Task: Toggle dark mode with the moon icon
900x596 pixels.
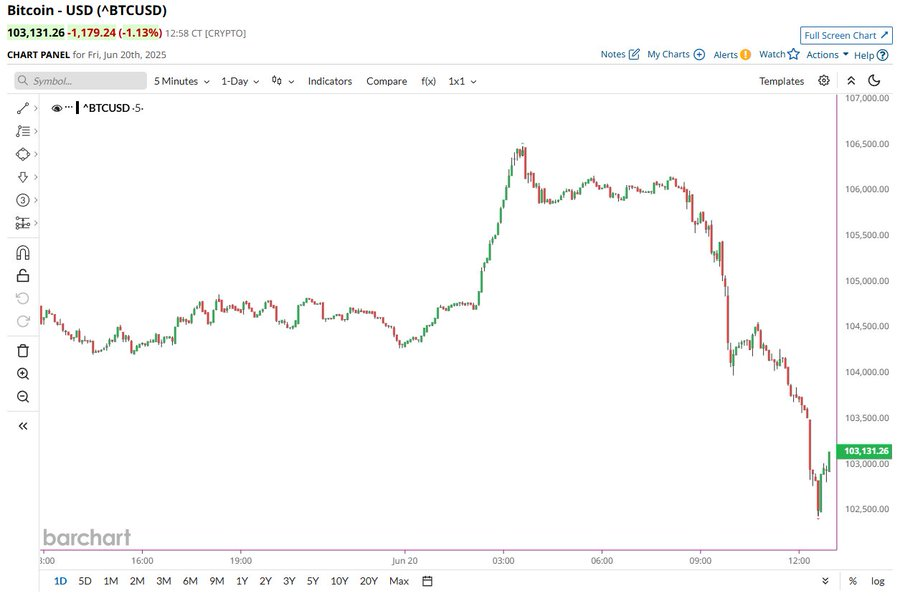Action: (x=874, y=81)
